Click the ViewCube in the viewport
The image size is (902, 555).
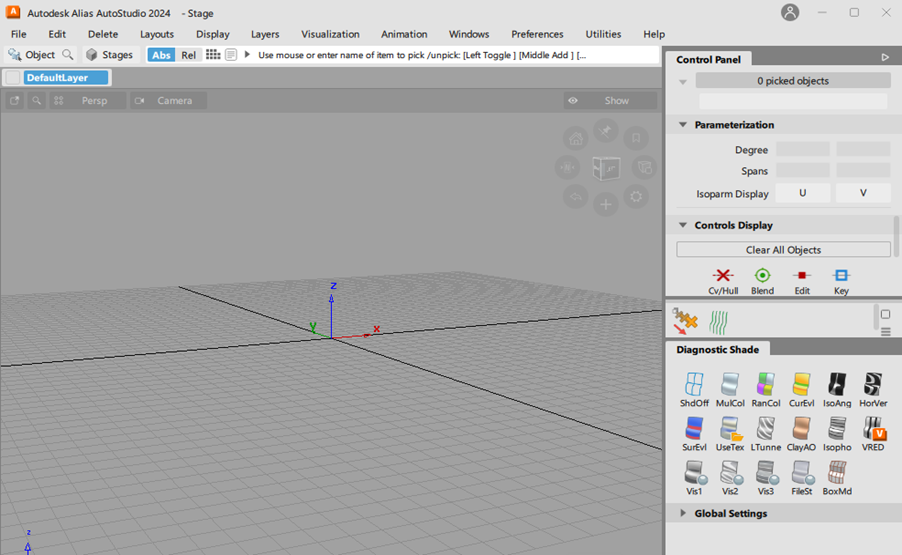pos(606,169)
